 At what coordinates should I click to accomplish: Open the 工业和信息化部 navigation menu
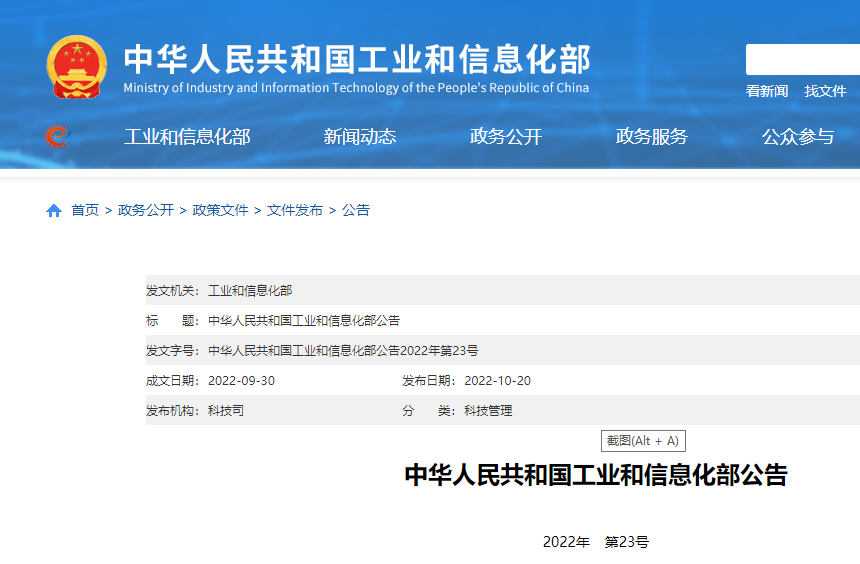click(187, 137)
